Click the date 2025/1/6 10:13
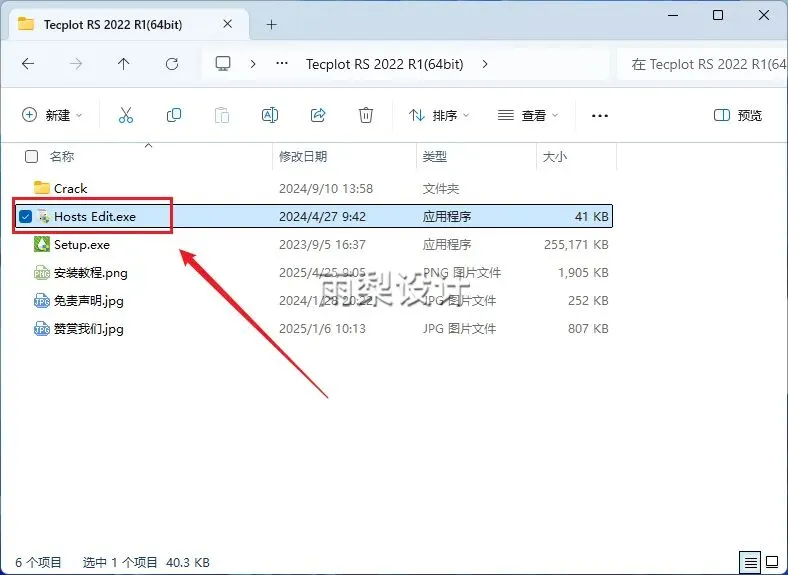 [322, 329]
